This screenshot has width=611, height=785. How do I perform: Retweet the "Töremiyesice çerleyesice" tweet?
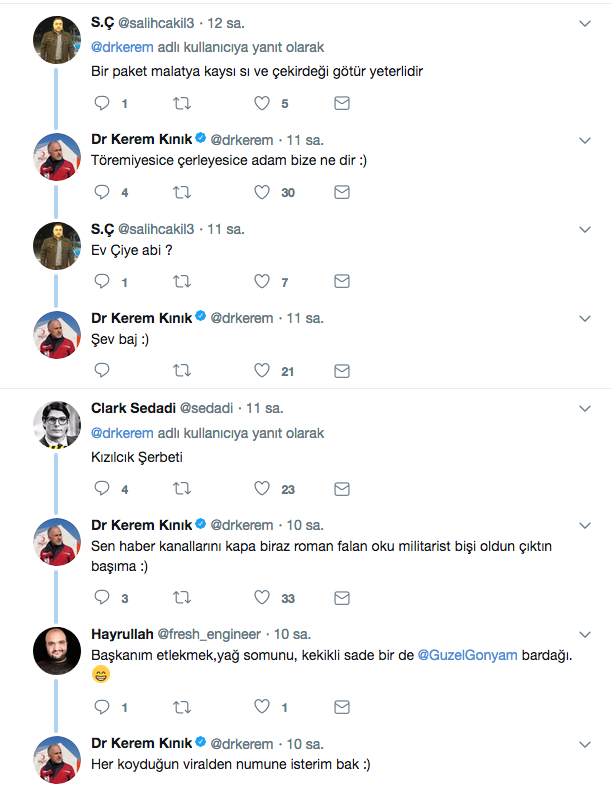(x=181, y=192)
